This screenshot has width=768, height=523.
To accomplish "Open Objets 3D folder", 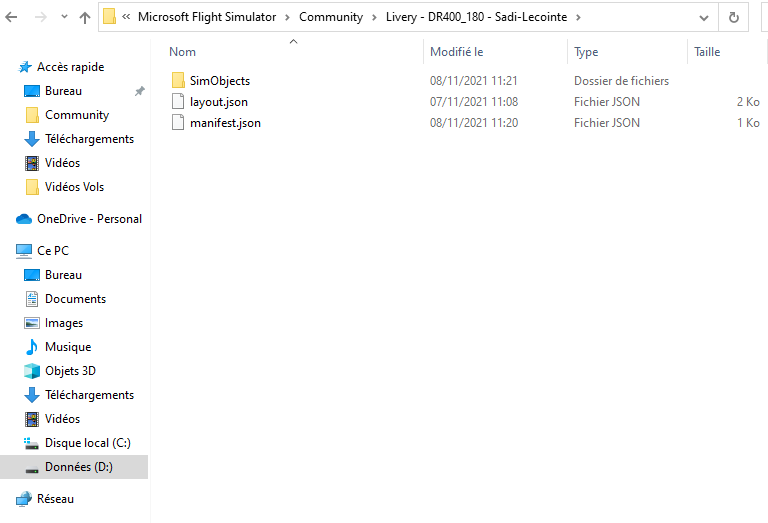I will tap(70, 371).
